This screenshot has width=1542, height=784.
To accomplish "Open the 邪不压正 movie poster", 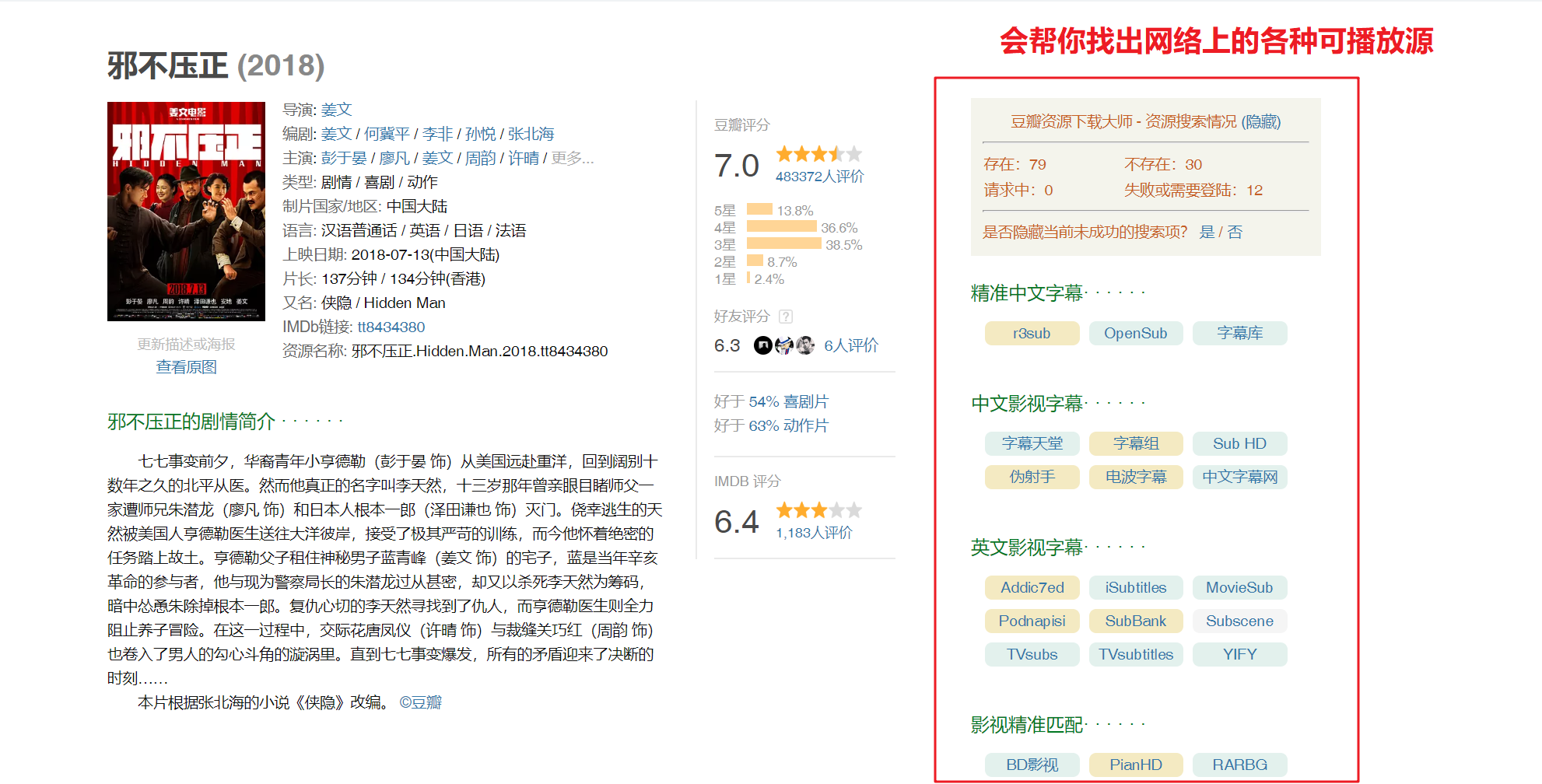I will [x=186, y=212].
